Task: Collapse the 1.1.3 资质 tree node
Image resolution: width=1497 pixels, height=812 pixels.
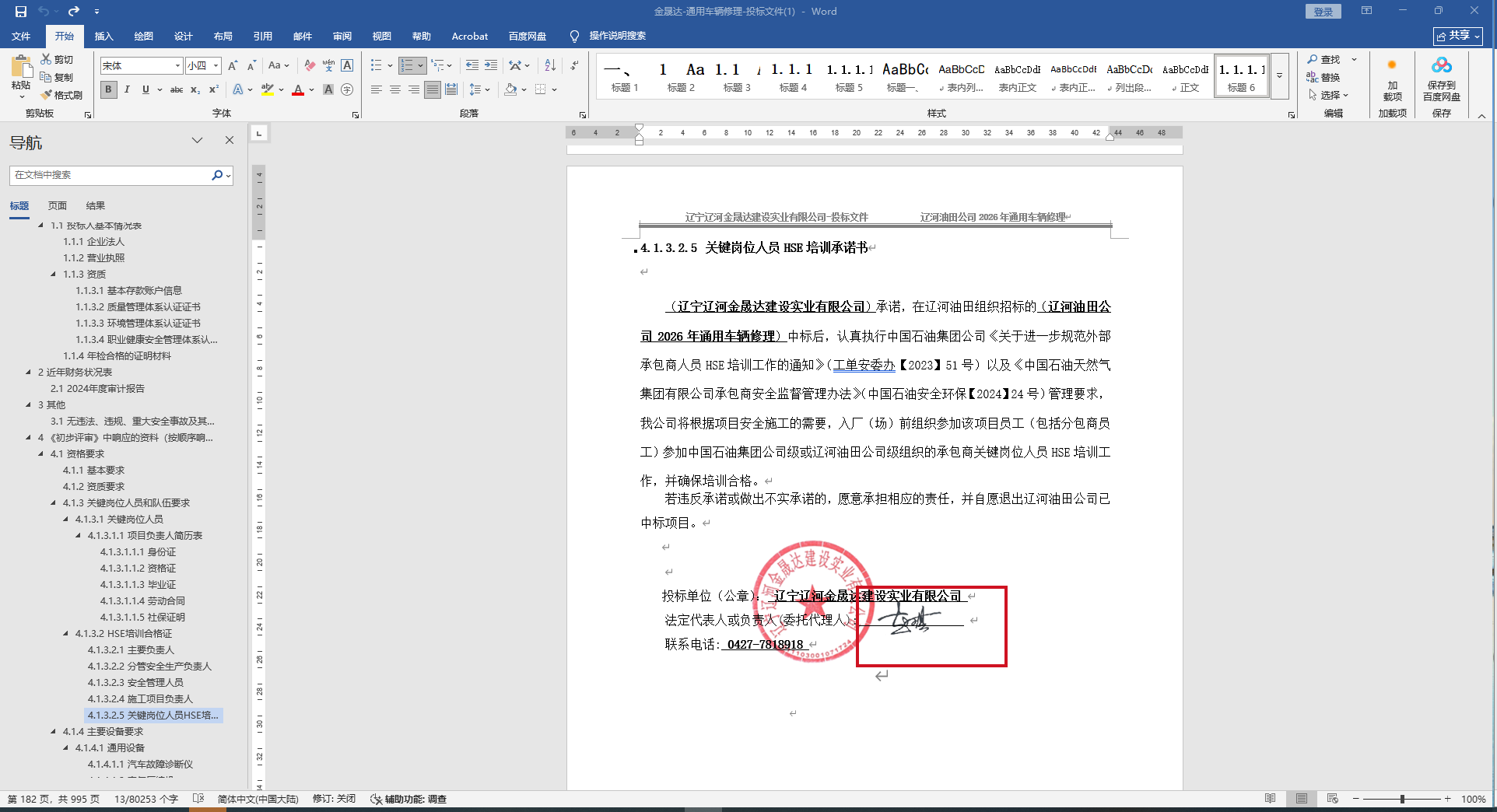Action: pyautogui.click(x=54, y=275)
